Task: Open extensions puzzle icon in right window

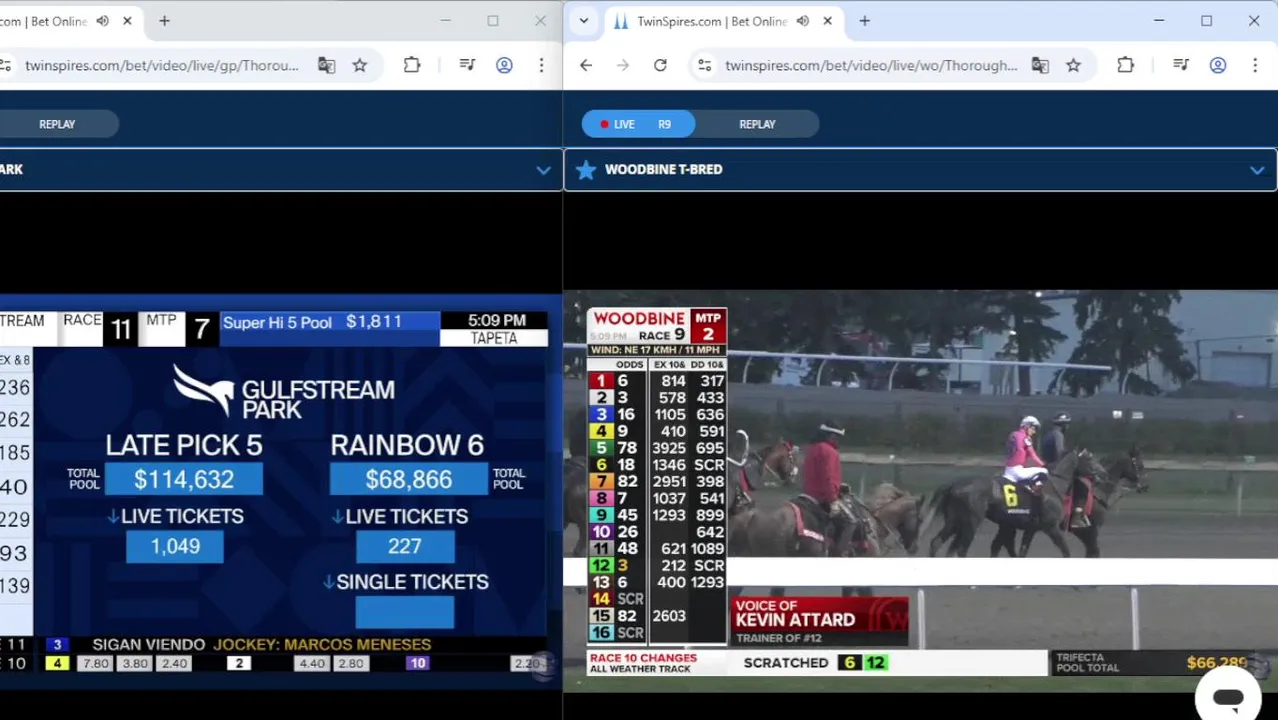Action: pos(1125,65)
